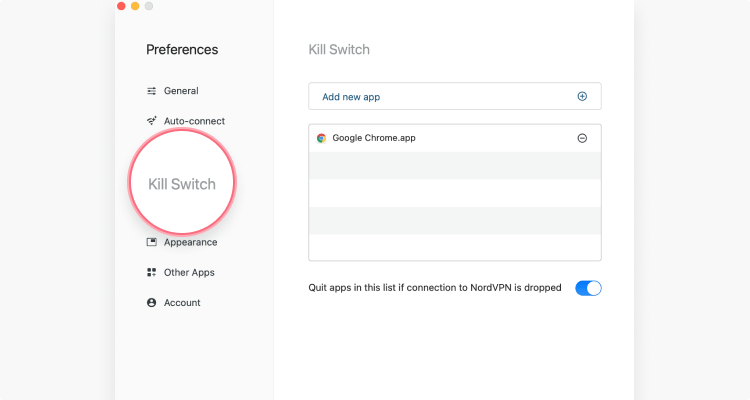
Task: Open Auto-connect preferences
Action: click(x=186, y=121)
